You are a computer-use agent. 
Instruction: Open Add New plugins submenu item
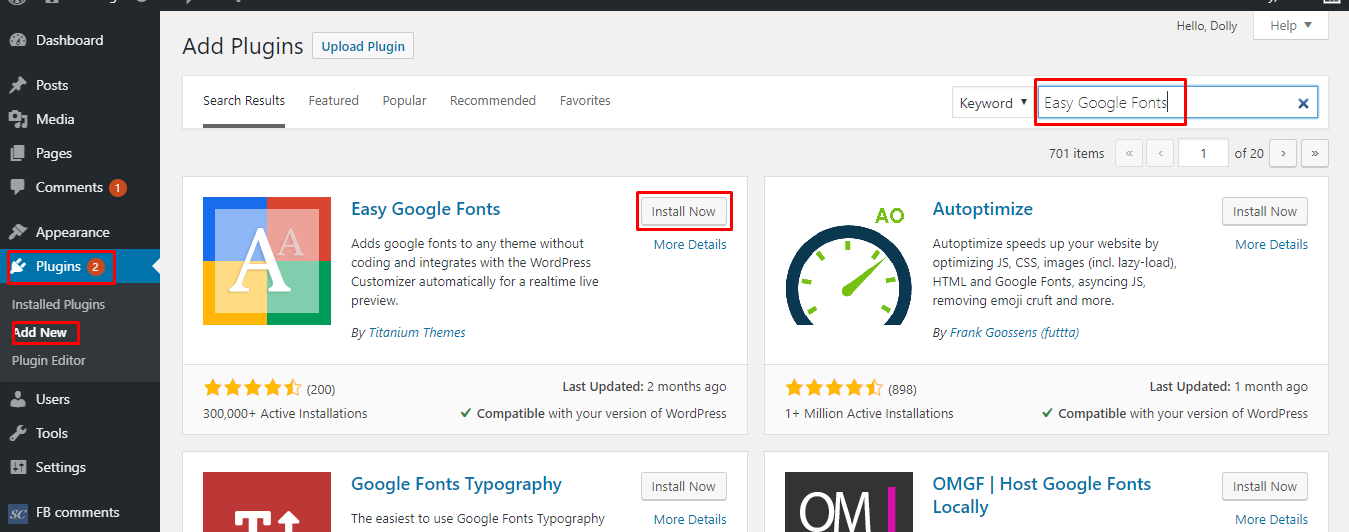[x=40, y=332]
